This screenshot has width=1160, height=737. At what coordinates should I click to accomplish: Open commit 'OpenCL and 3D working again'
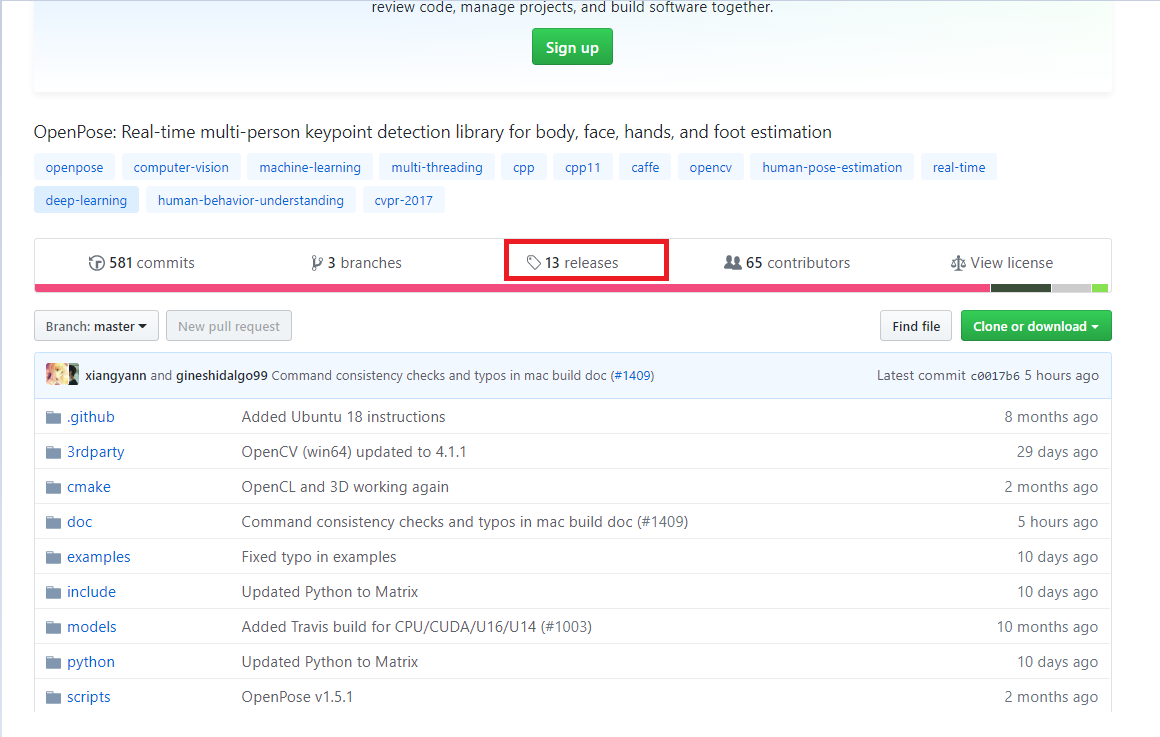tap(345, 487)
